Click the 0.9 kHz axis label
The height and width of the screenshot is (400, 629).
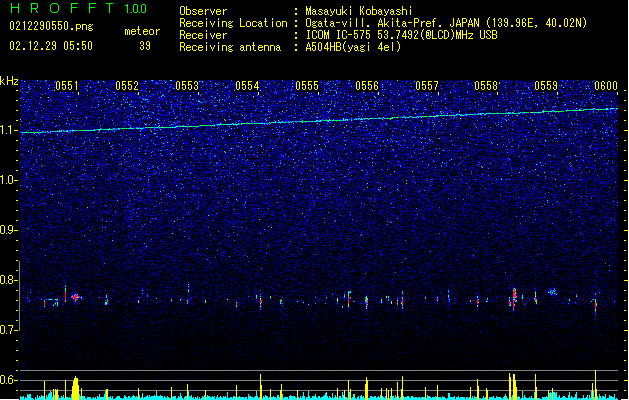[9, 230]
